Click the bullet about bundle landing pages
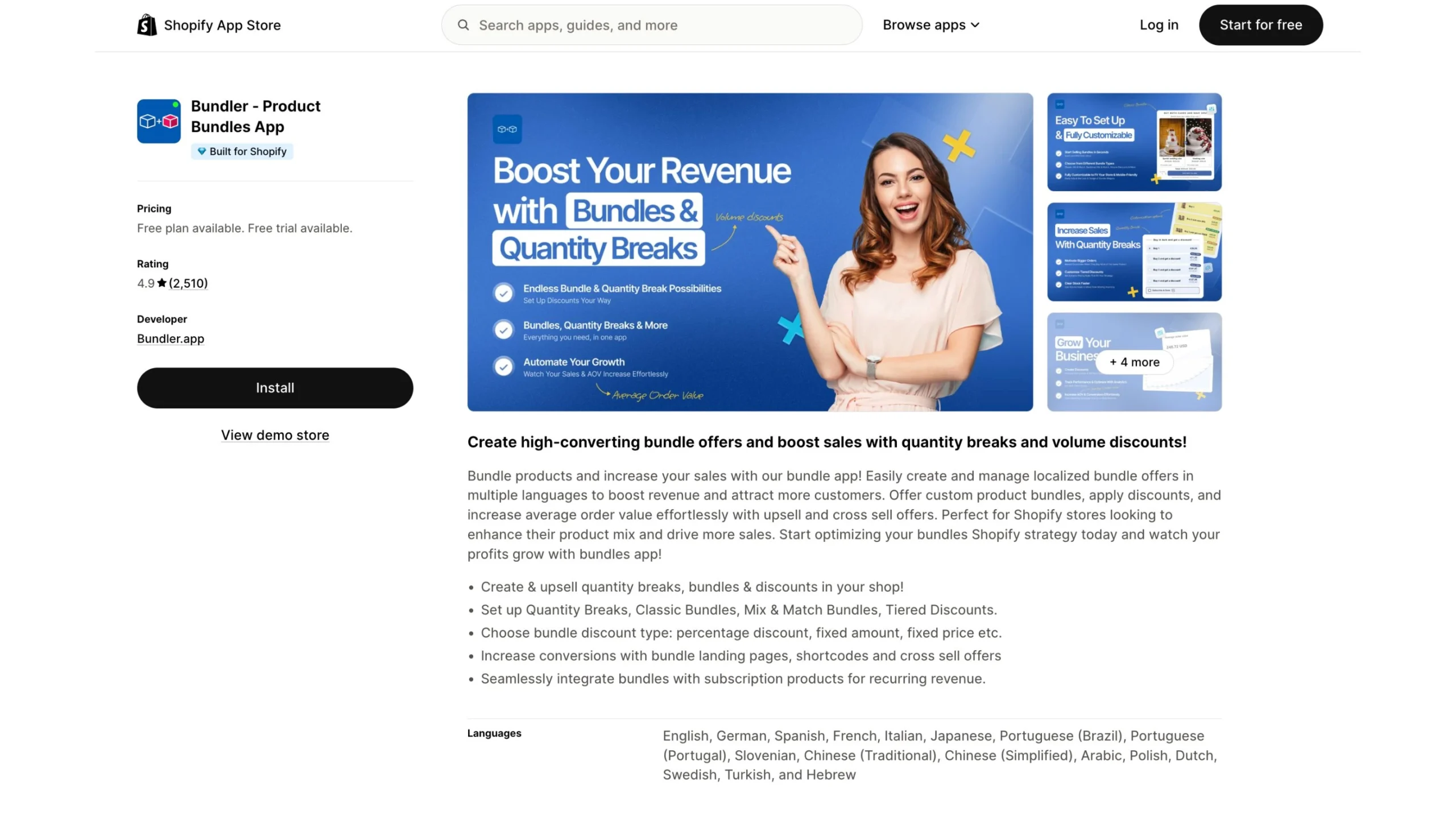This screenshot has width=1456, height=819. pyautogui.click(x=741, y=656)
